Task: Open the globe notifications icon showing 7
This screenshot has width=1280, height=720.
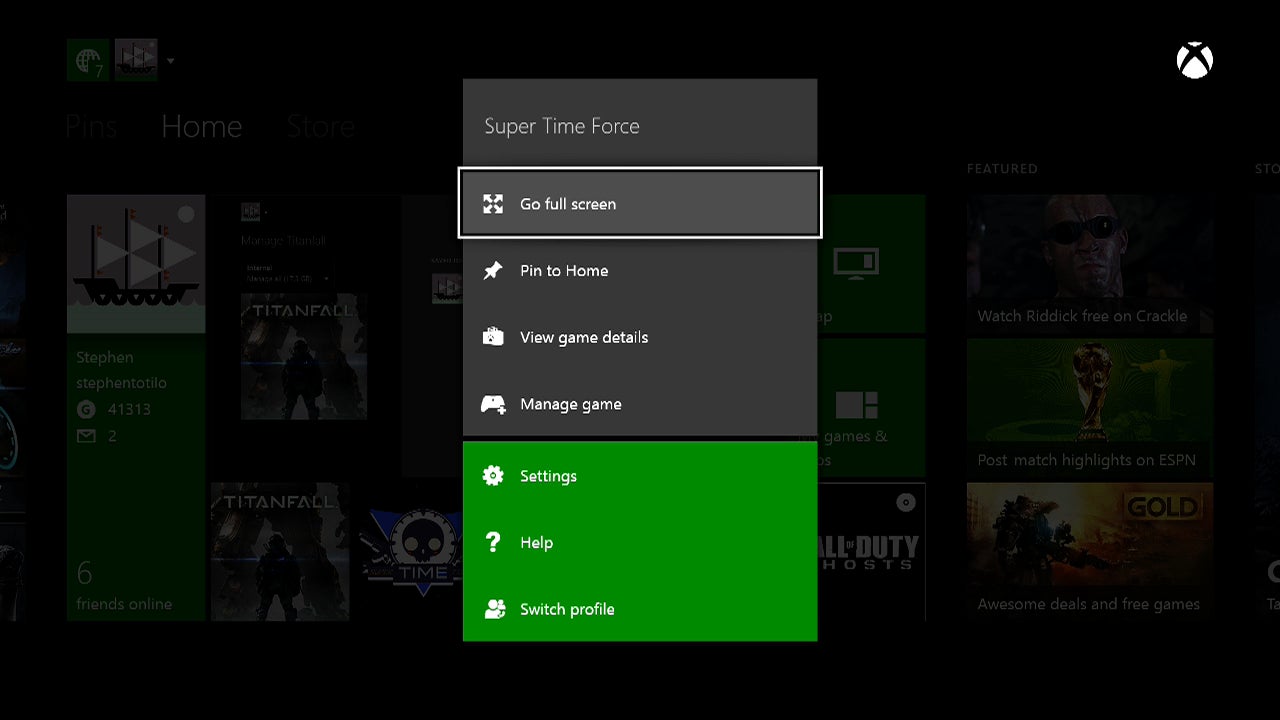Action: pyautogui.click(x=88, y=60)
